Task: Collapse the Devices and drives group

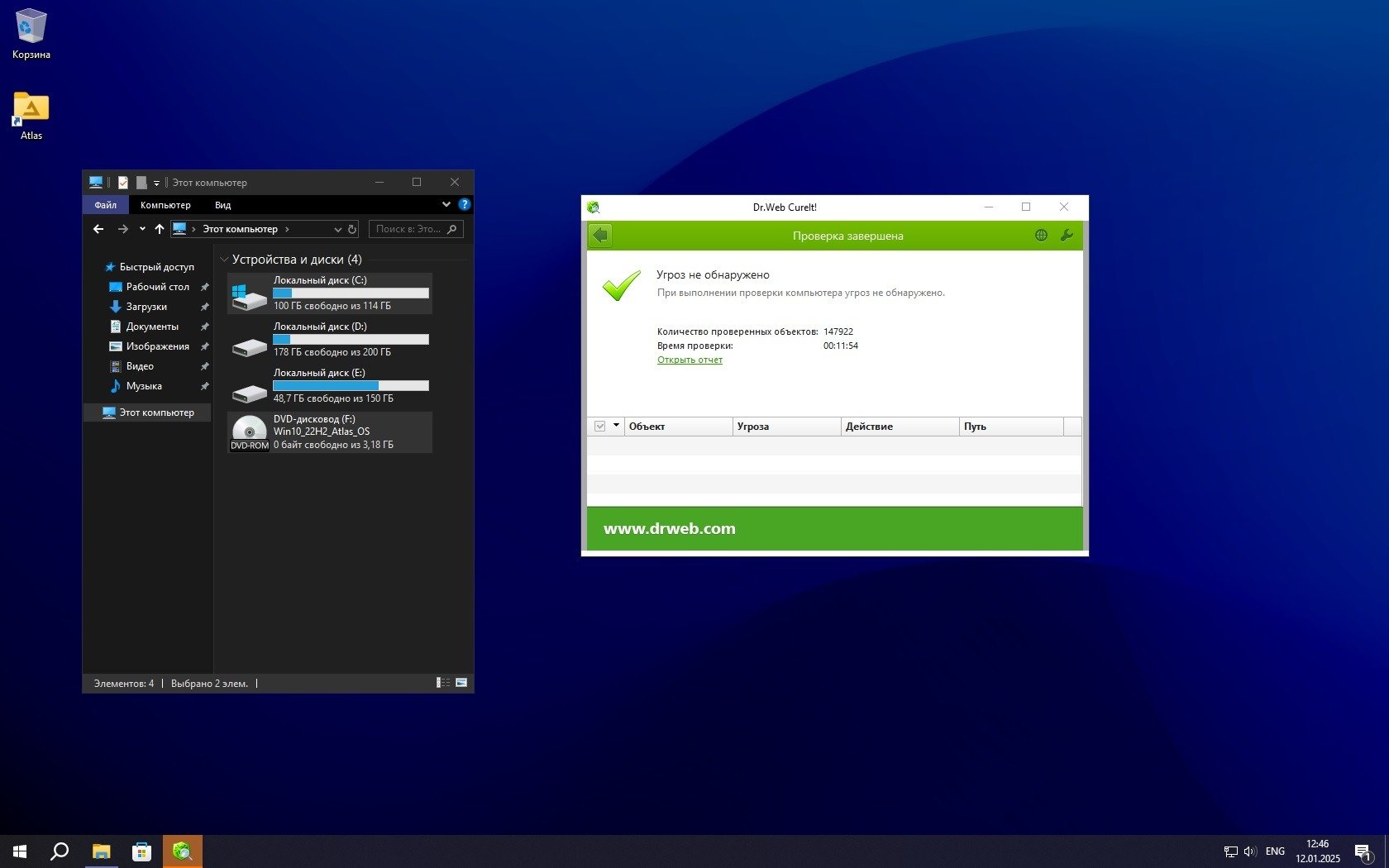Action: 224,260
